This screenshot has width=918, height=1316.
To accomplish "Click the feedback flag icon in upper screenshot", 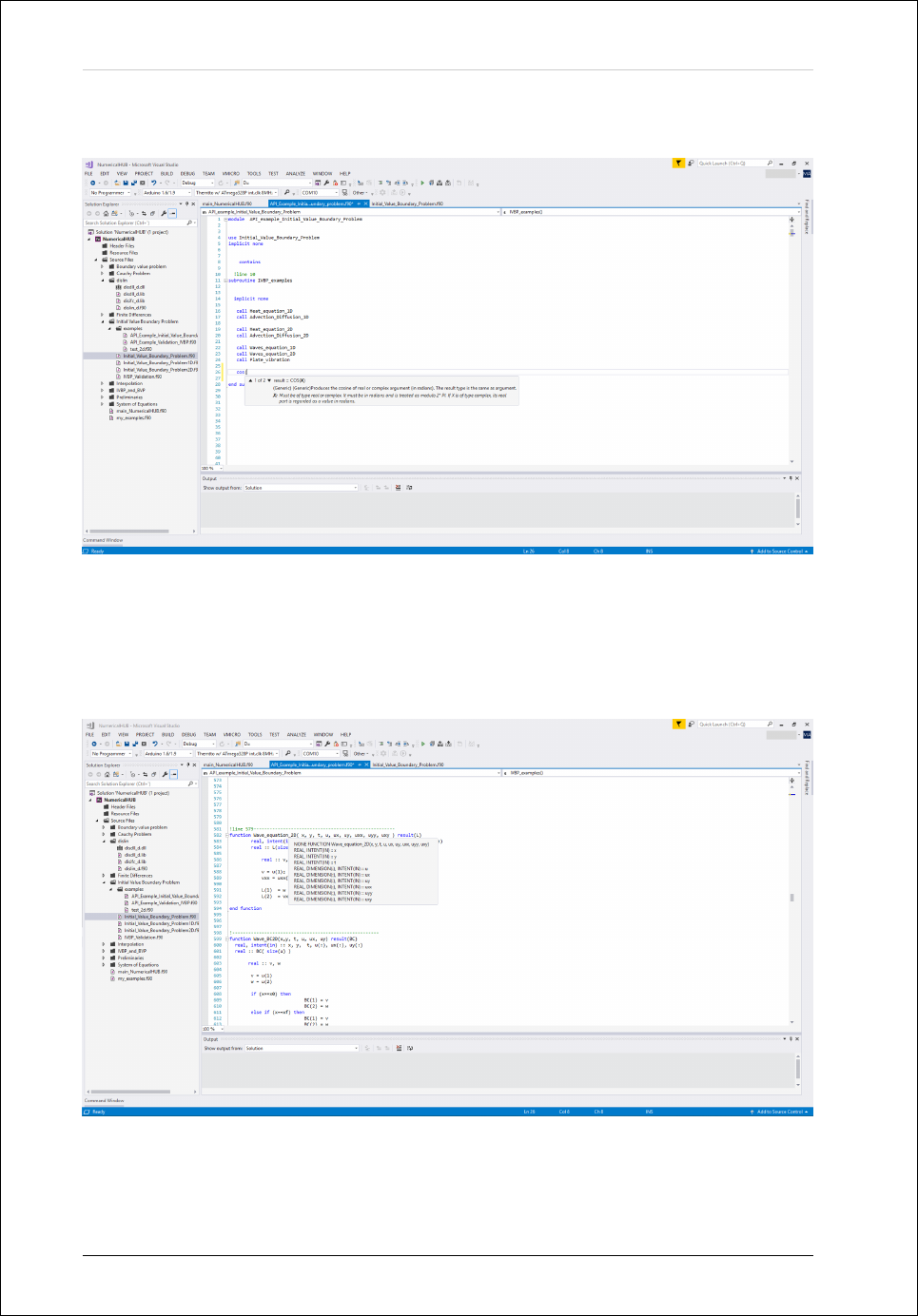I will tap(679, 163).
